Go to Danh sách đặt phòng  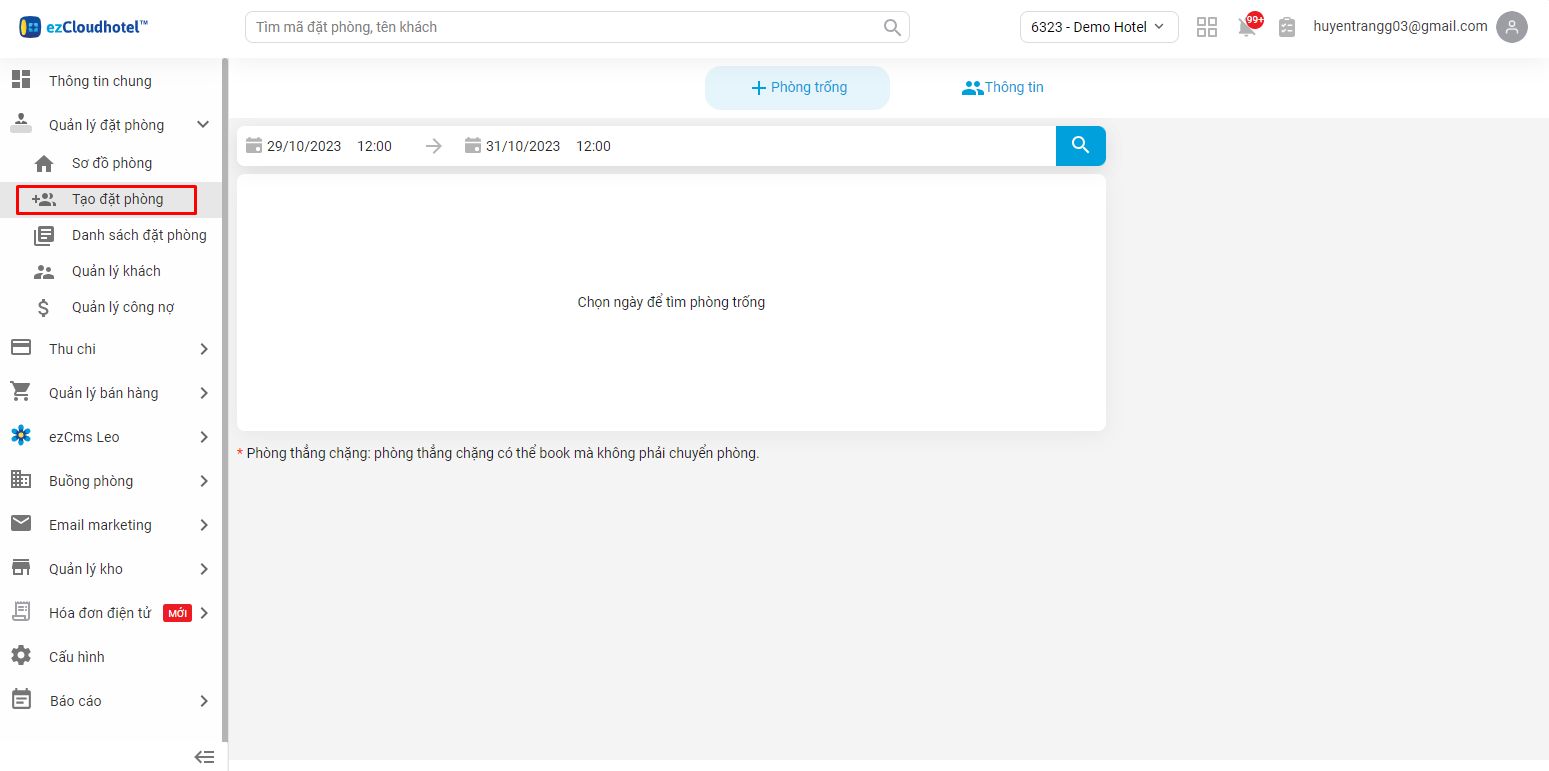coord(138,235)
